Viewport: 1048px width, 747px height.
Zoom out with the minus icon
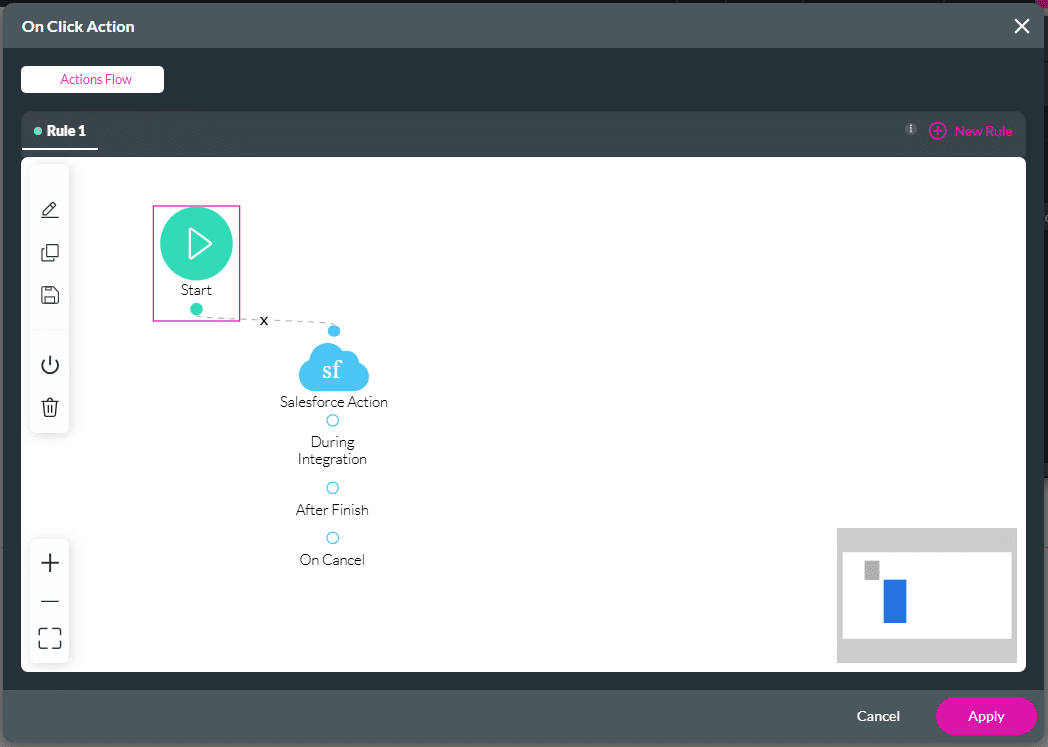point(50,601)
